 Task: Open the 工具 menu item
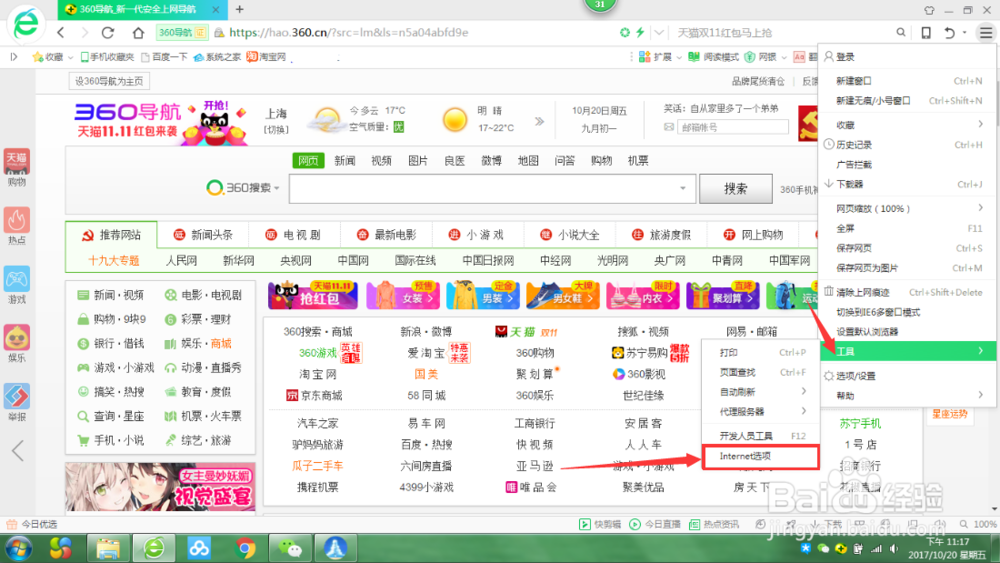click(907, 351)
